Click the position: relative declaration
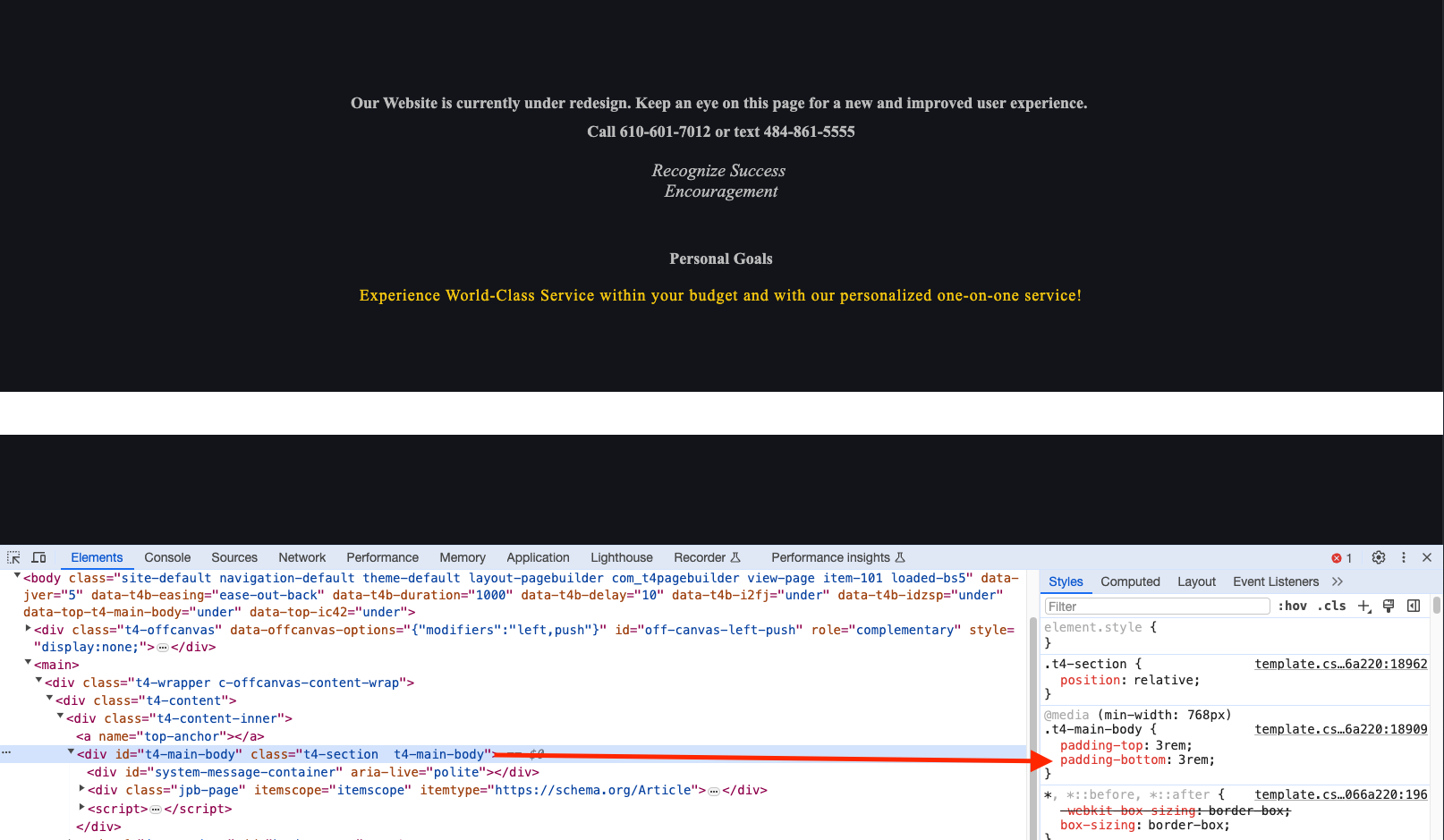This screenshot has width=1444, height=840. pos(1130,680)
